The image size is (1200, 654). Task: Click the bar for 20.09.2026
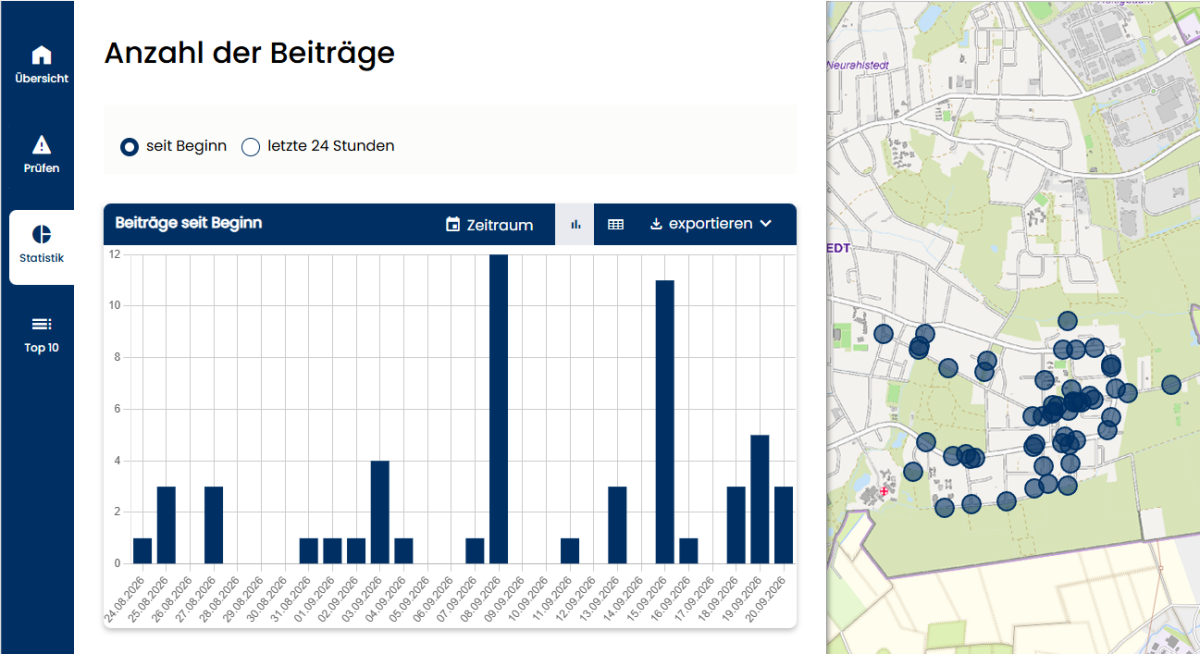click(784, 525)
